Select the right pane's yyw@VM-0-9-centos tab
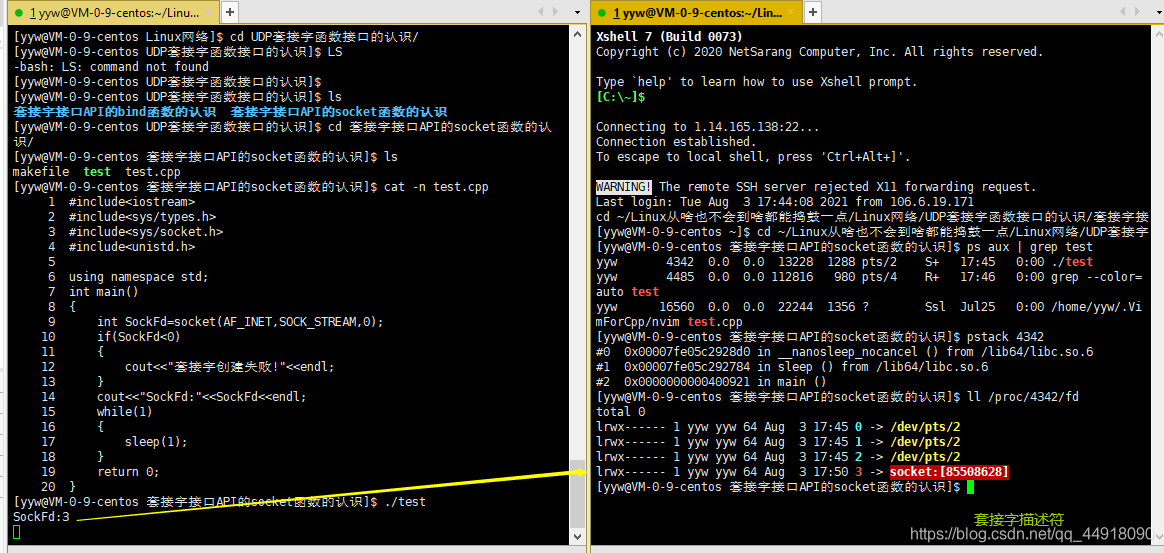The width and height of the screenshot is (1164, 553). [x=698, y=13]
